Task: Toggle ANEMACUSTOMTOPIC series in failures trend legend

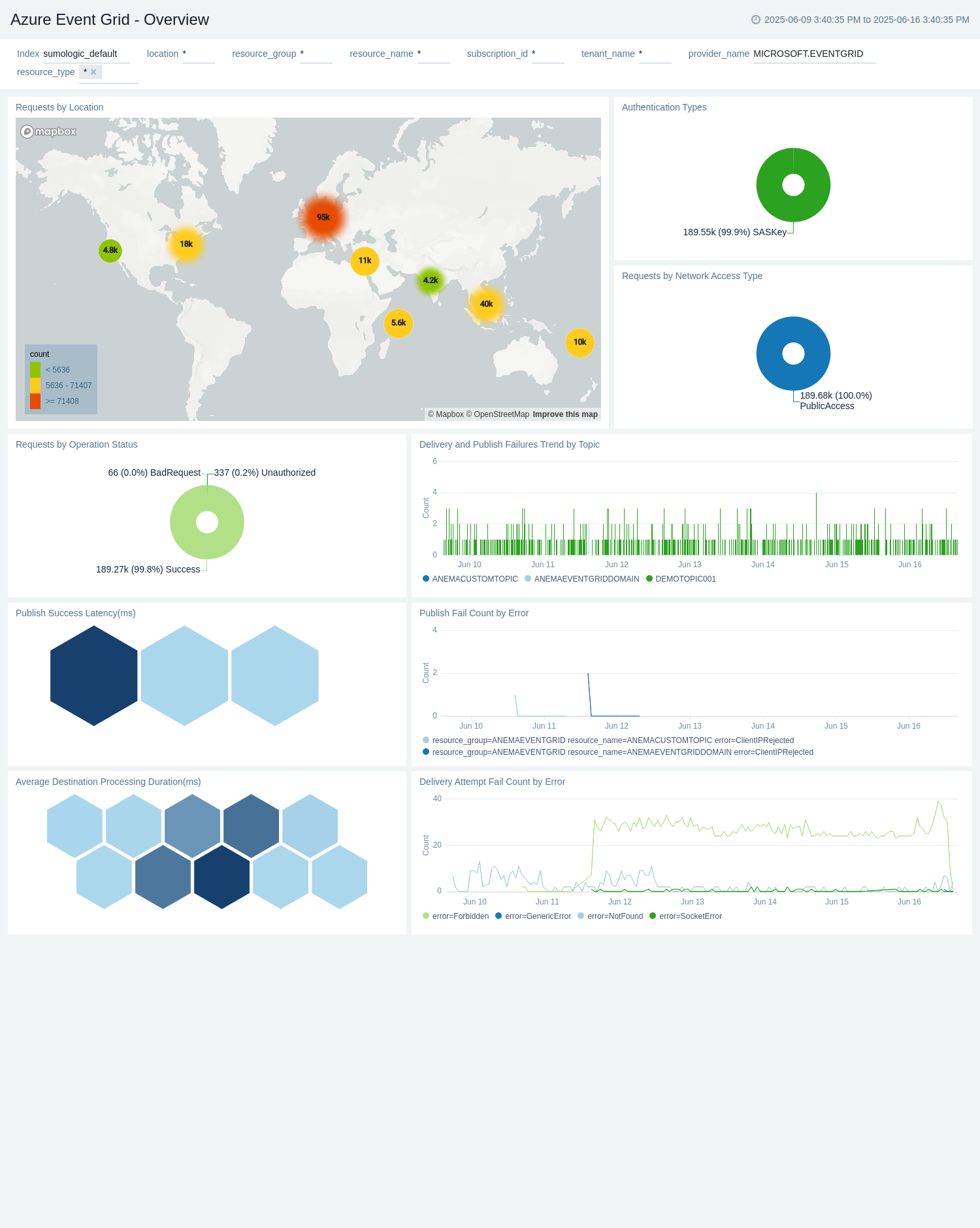Action: pos(470,579)
